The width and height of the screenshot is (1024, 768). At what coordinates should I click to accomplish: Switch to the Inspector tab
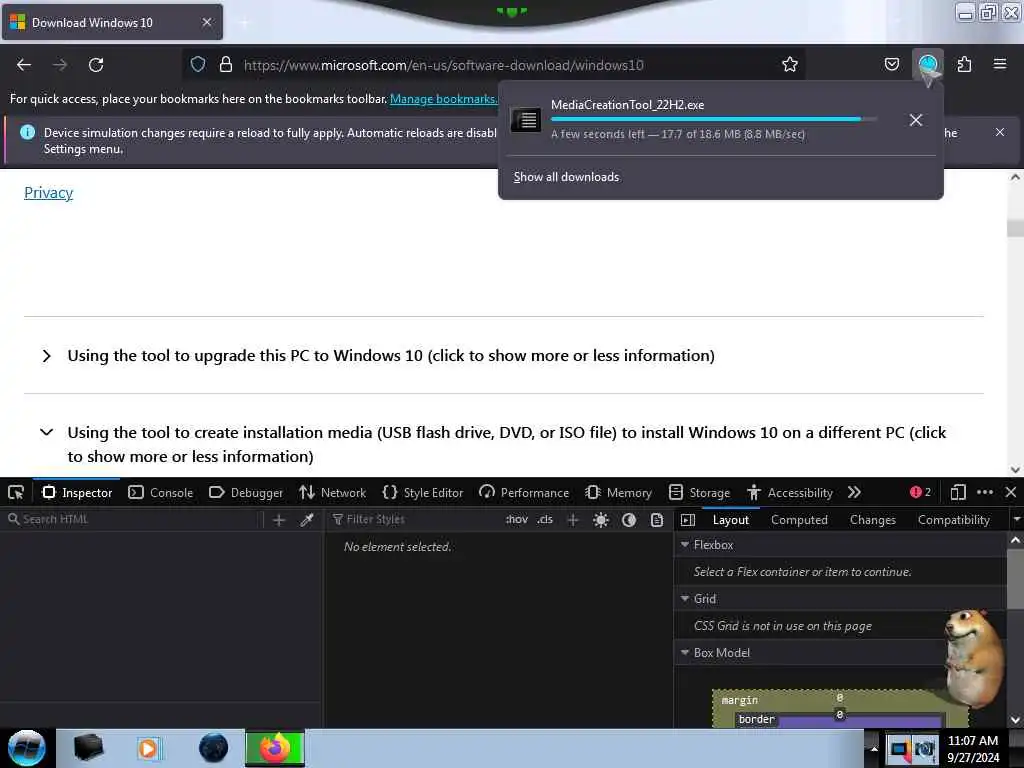[77, 492]
